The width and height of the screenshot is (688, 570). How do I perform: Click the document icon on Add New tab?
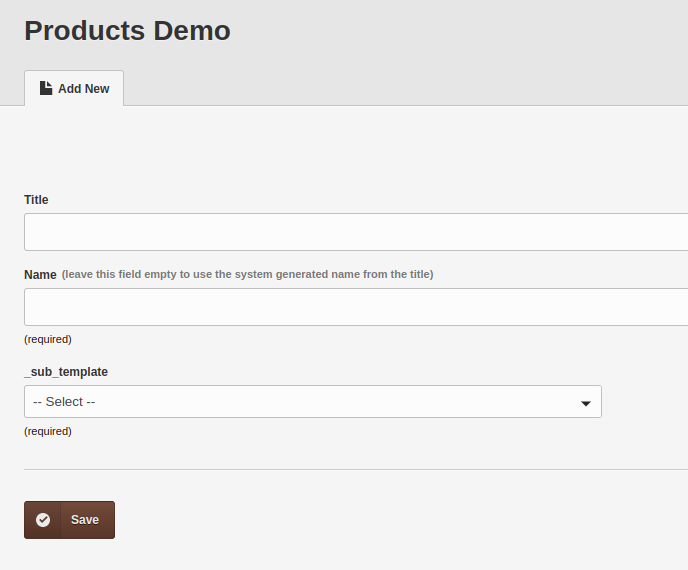[x=46, y=88]
